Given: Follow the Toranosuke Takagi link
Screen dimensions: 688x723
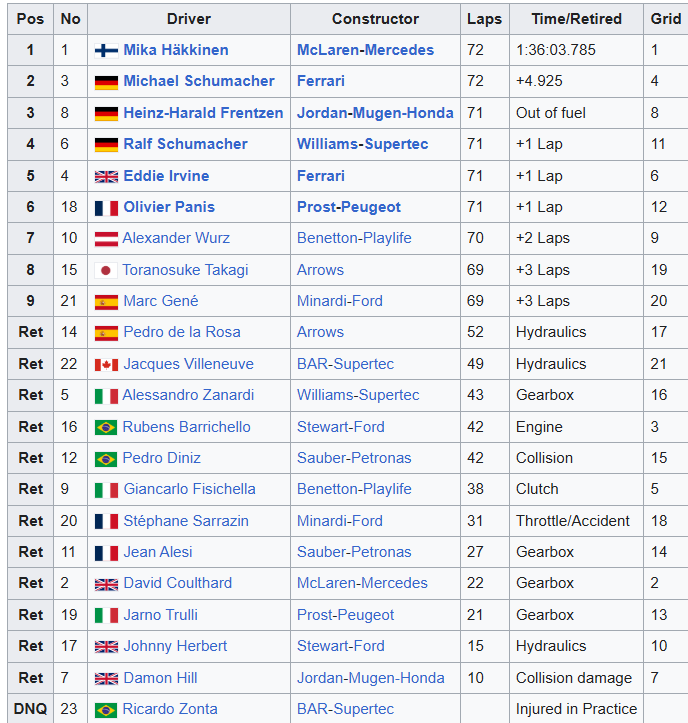Looking at the screenshot, I should 185,270.
